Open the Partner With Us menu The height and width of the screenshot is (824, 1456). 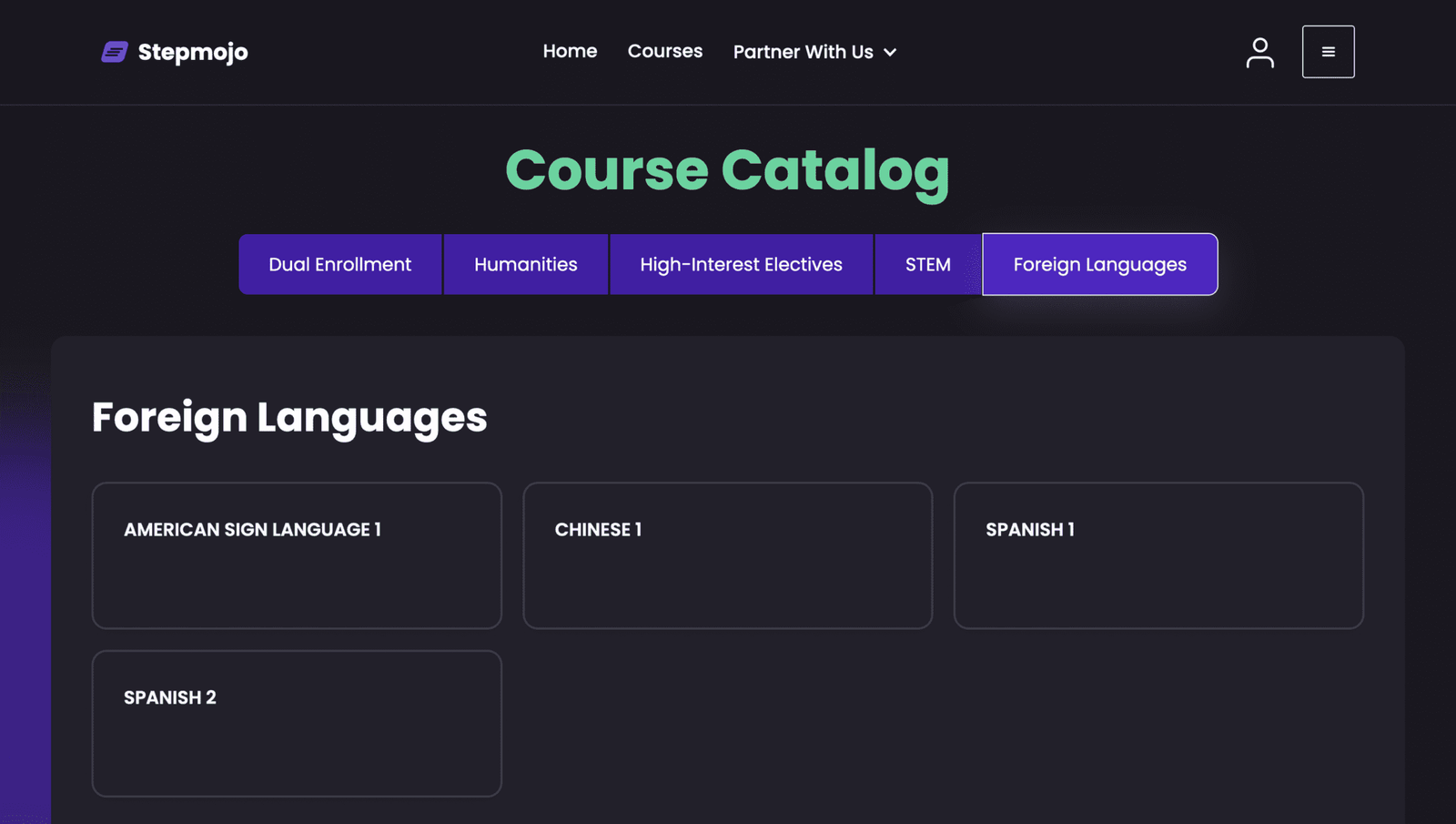tap(803, 52)
